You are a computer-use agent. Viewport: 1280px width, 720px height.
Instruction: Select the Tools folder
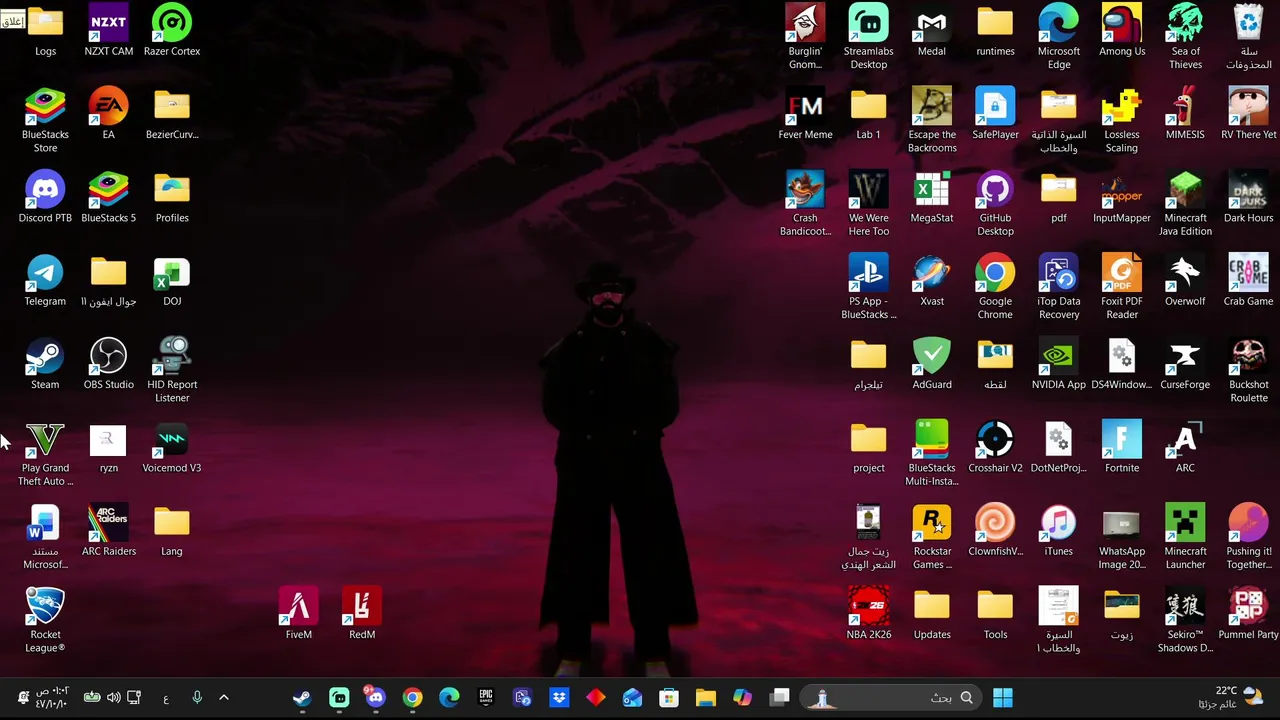(995, 615)
